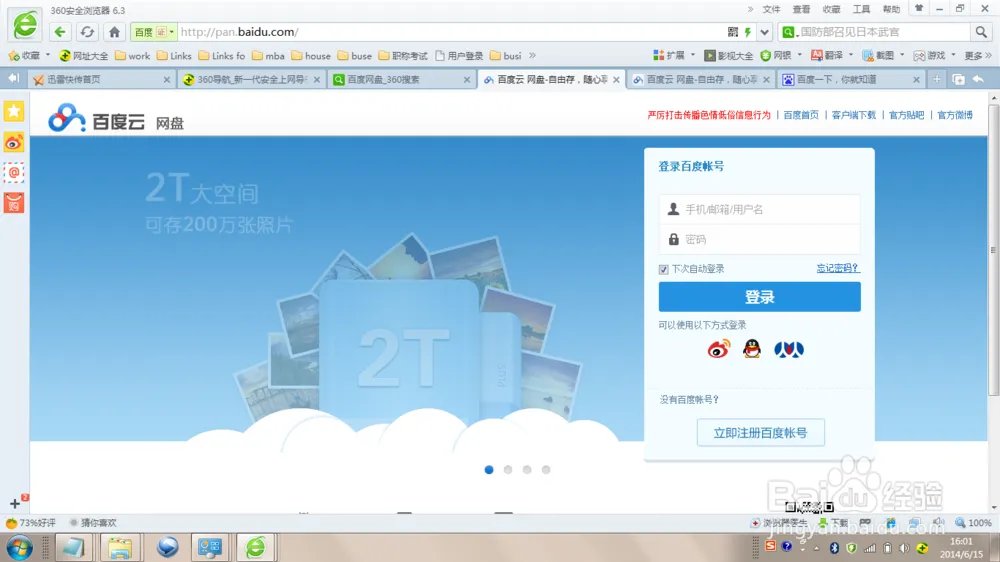Click the blue 登录 login button
Viewport: 1000px width, 562px height.
[x=759, y=297]
